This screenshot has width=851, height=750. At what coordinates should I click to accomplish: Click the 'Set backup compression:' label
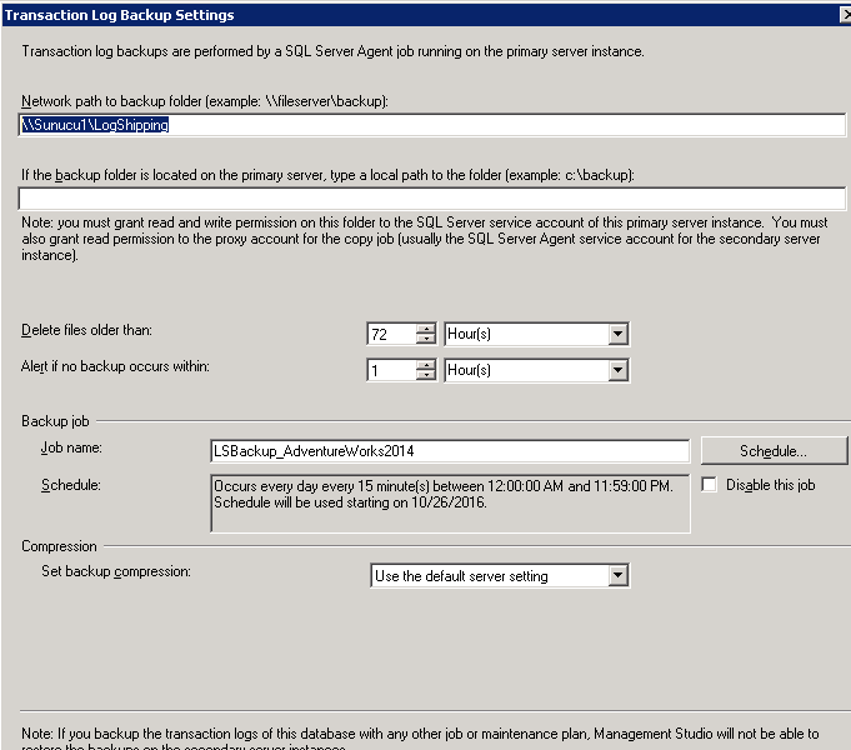pyautogui.click(x=116, y=571)
